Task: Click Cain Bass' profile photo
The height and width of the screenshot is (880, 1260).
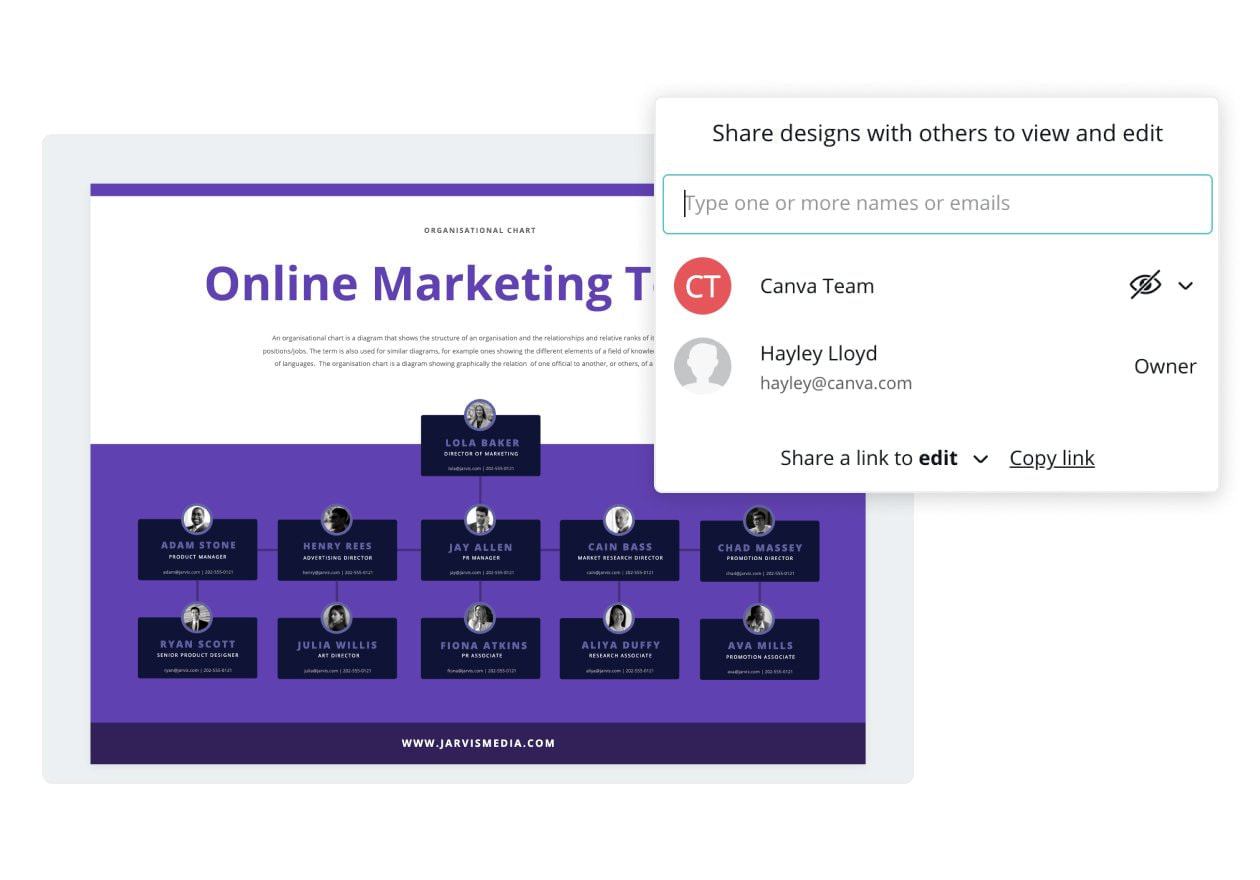Action: click(619, 519)
